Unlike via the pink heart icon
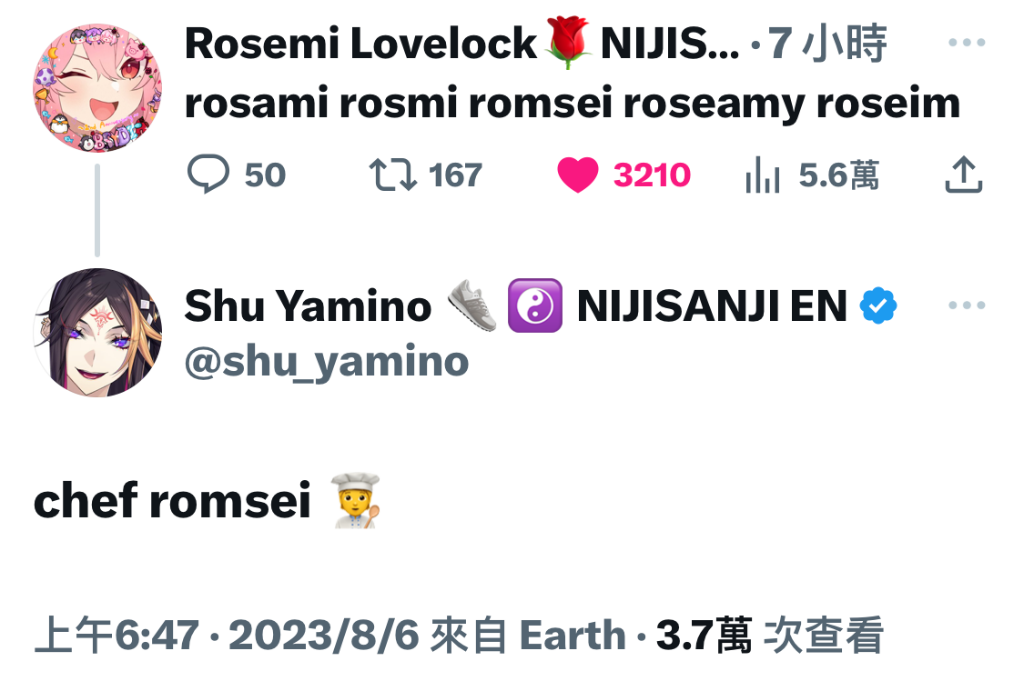 pyautogui.click(x=577, y=175)
